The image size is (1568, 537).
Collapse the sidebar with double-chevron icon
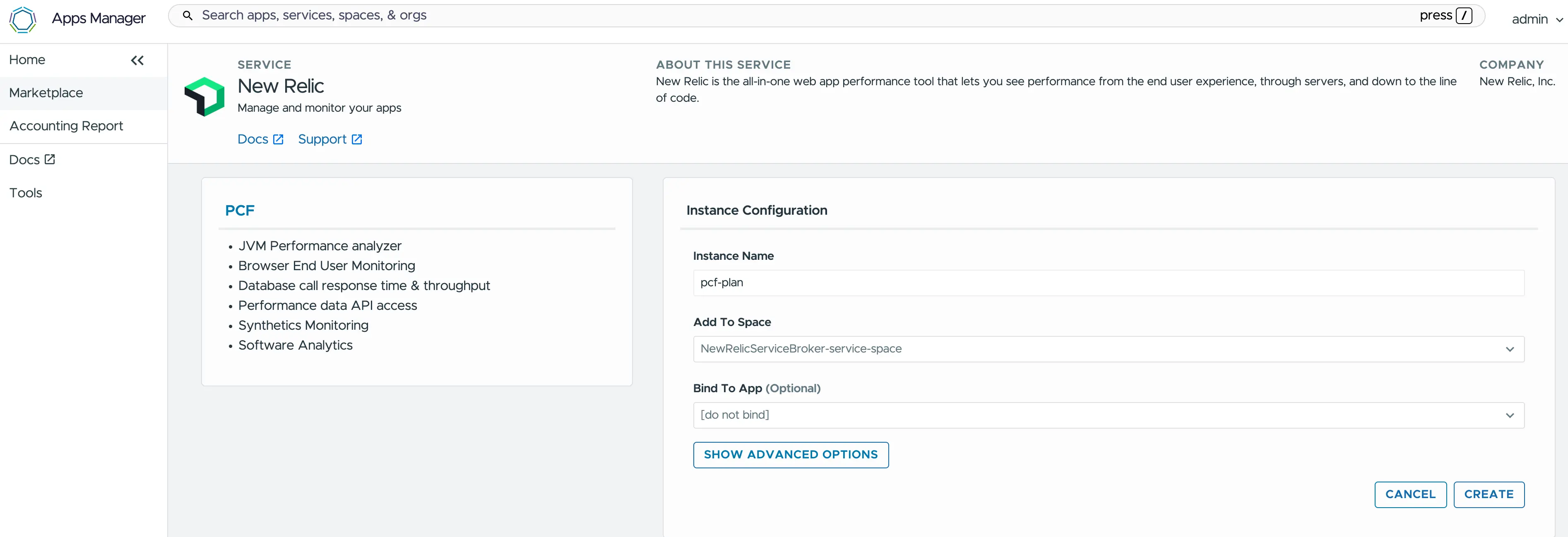pos(137,60)
